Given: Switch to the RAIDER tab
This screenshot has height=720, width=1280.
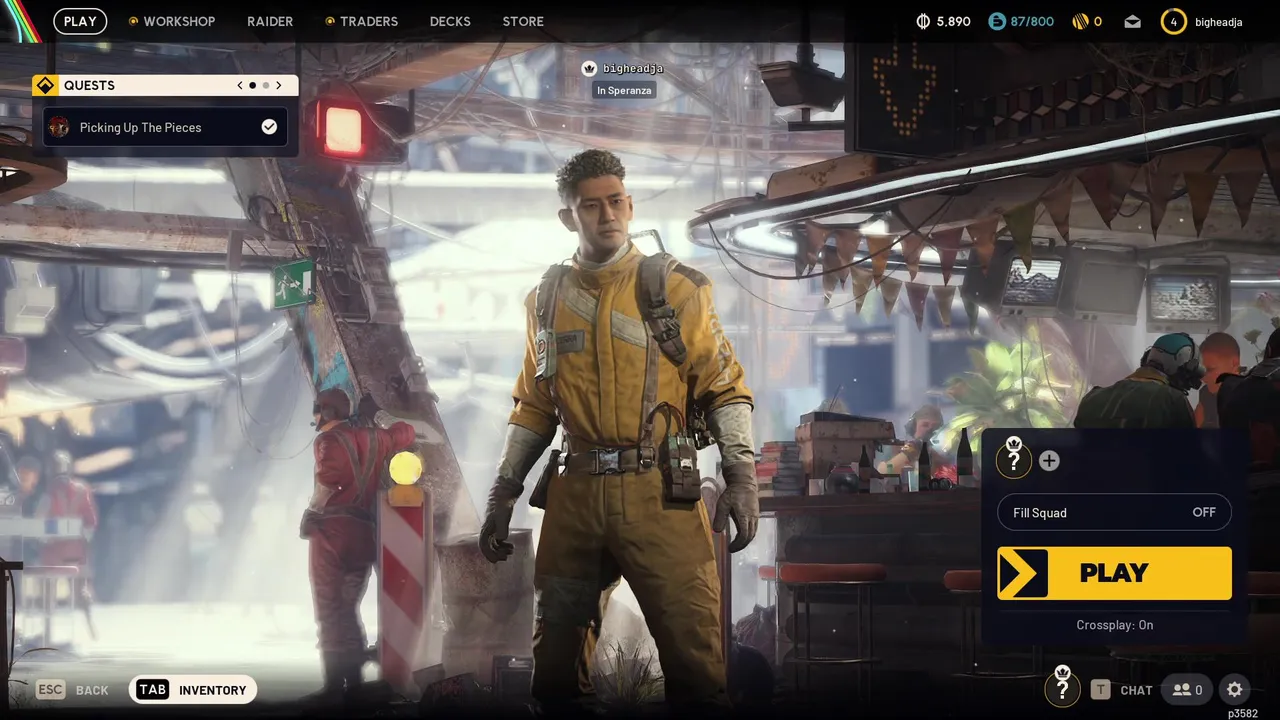Looking at the screenshot, I should point(270,21).
